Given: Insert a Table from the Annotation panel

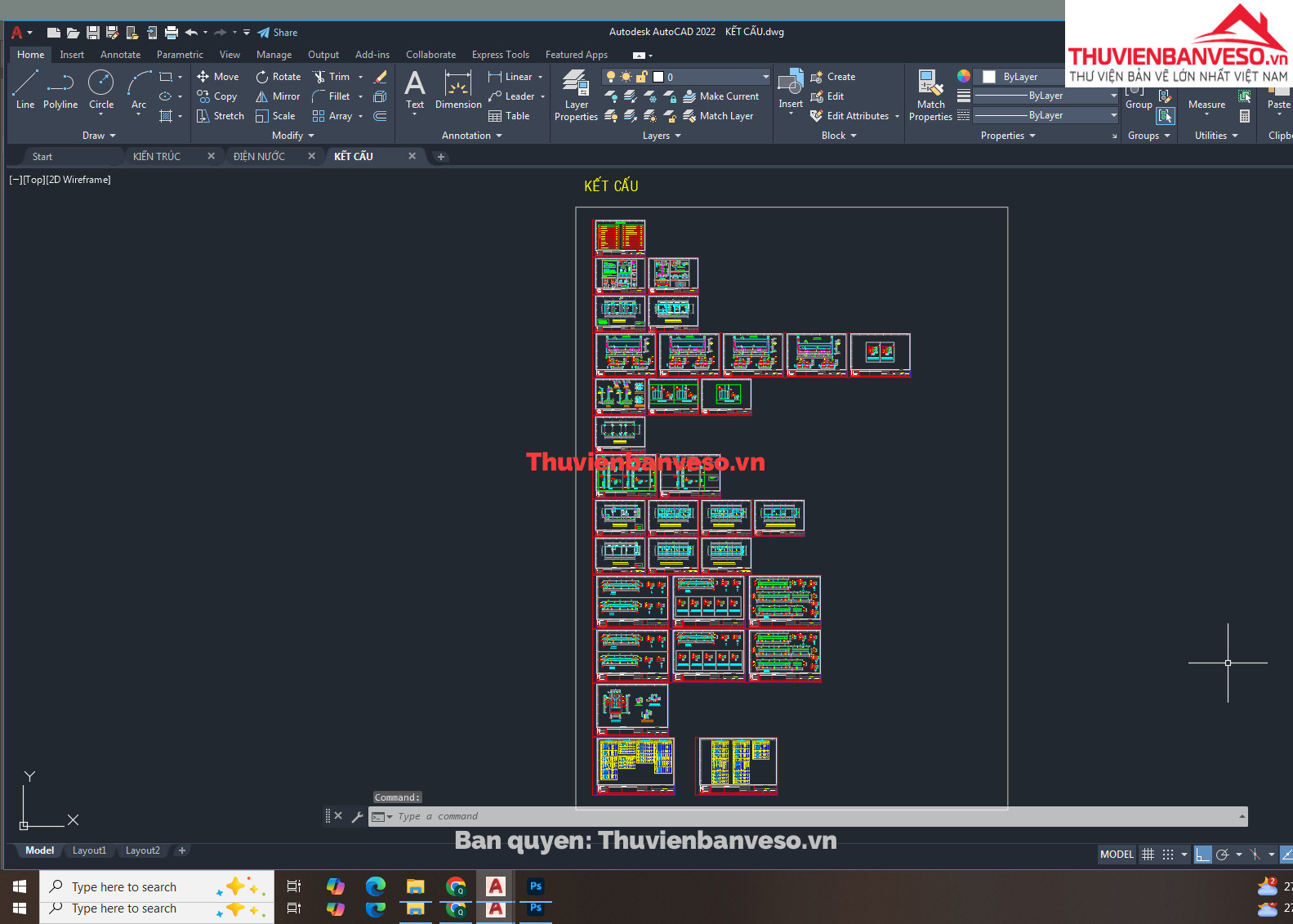Looking at the screenshot, I should pos(509,116).
